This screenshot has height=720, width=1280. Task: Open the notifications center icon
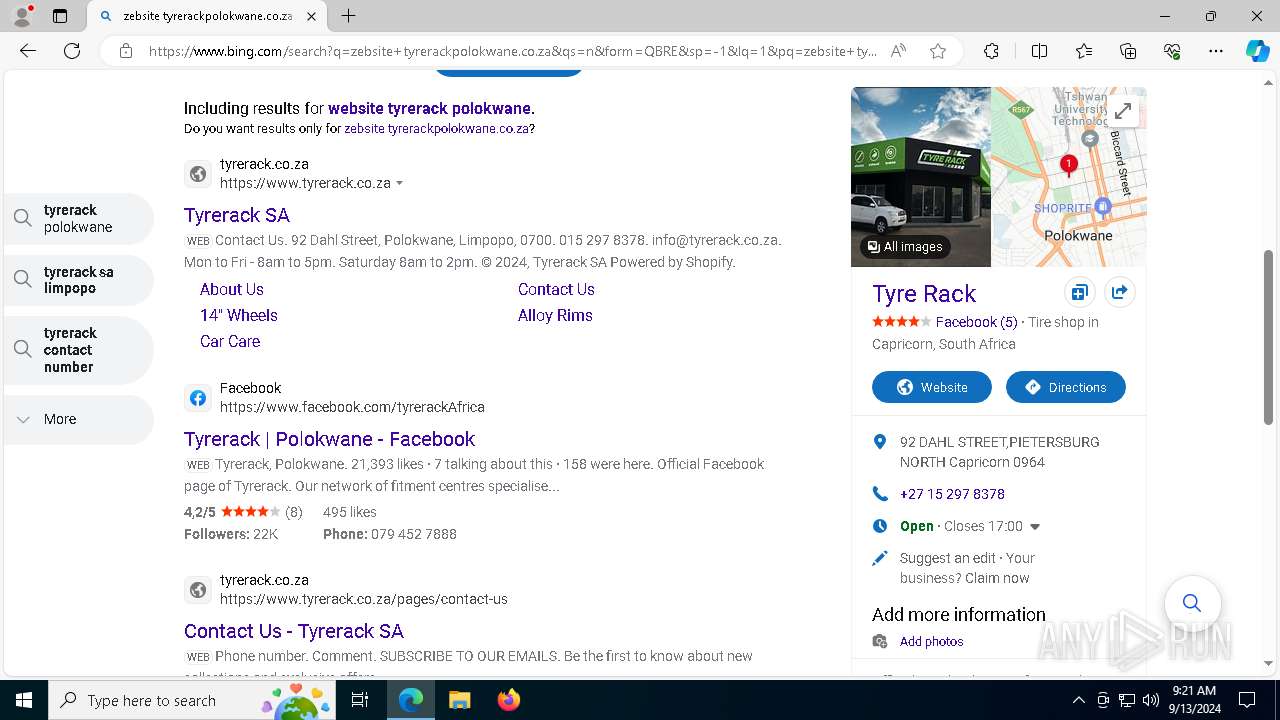(1247, 700)
